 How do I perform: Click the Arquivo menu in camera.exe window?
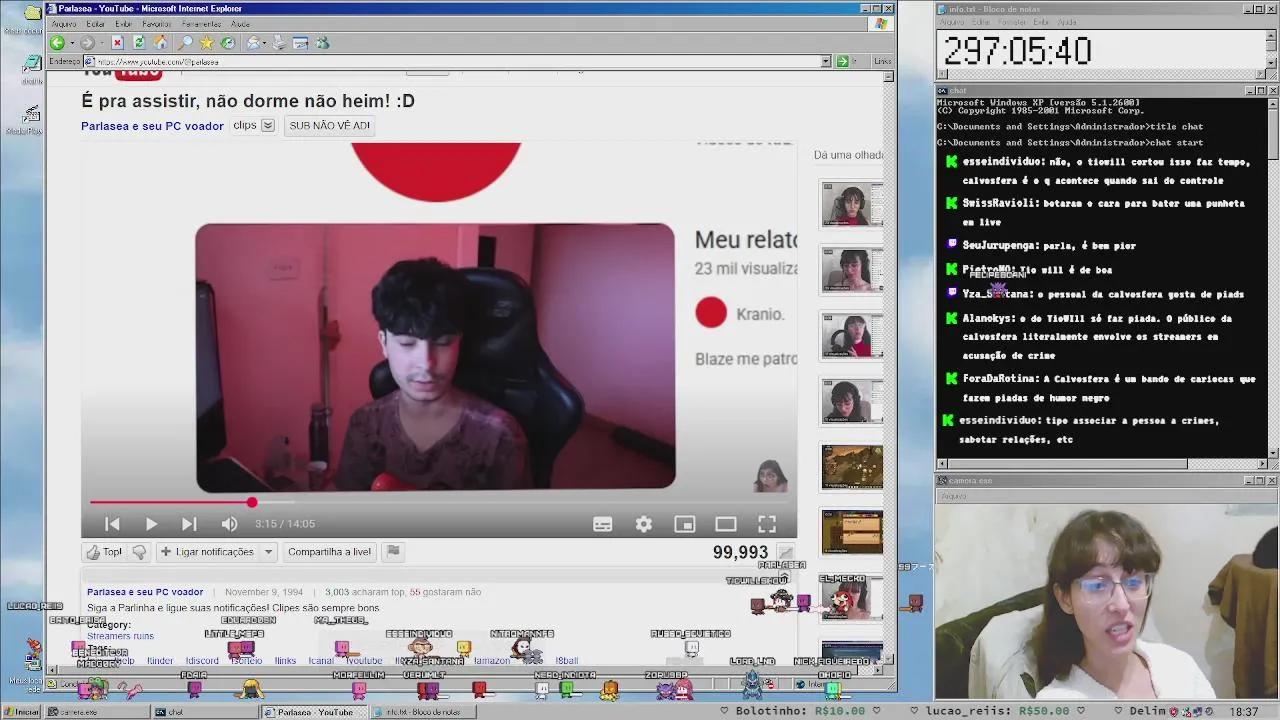coord(953,496)
